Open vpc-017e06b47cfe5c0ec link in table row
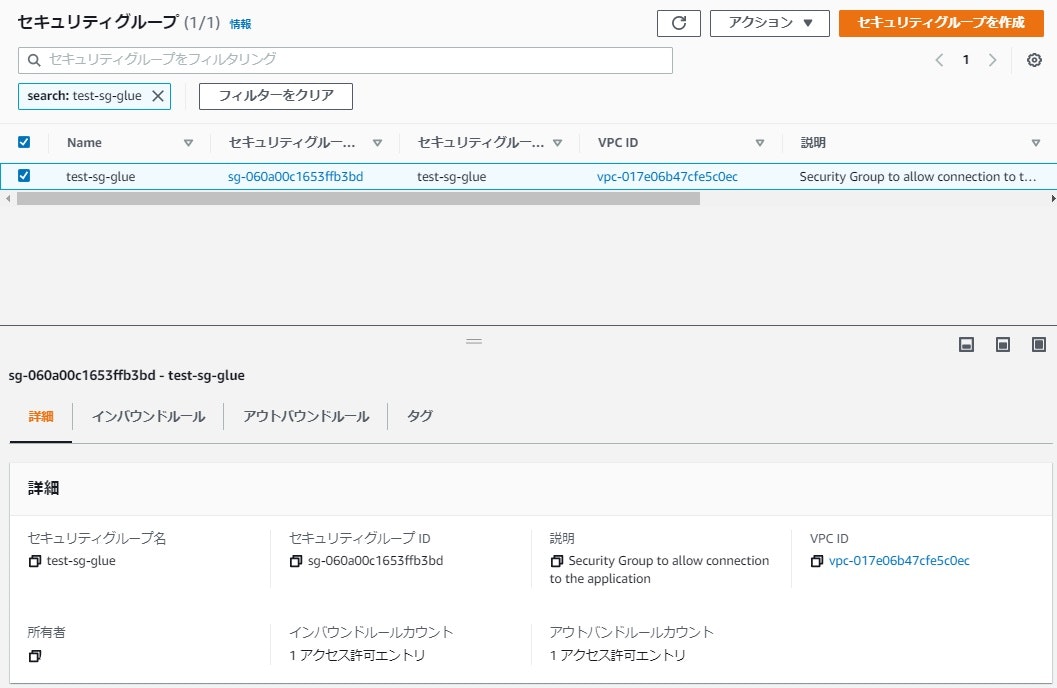 click(667, 177)
